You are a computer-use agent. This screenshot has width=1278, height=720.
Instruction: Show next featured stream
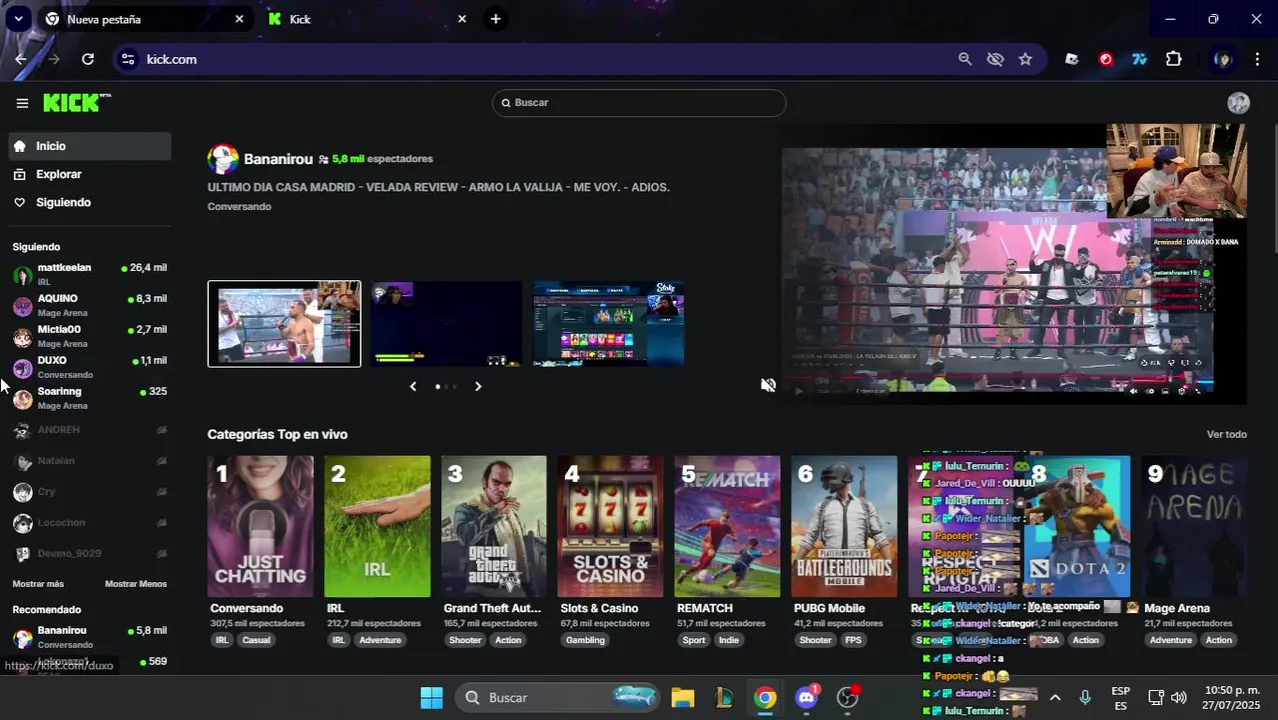tap(478, 386)
